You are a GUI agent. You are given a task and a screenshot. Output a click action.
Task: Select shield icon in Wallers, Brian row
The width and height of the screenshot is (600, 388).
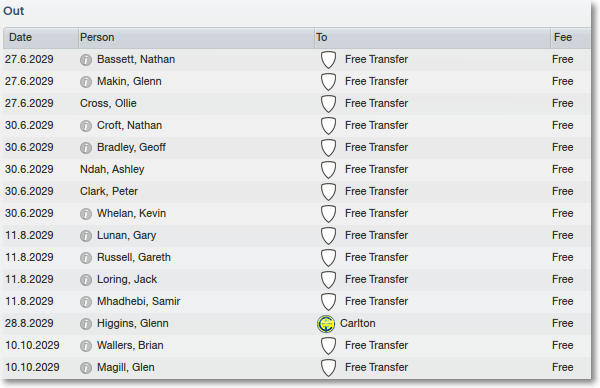pos(328,346)
